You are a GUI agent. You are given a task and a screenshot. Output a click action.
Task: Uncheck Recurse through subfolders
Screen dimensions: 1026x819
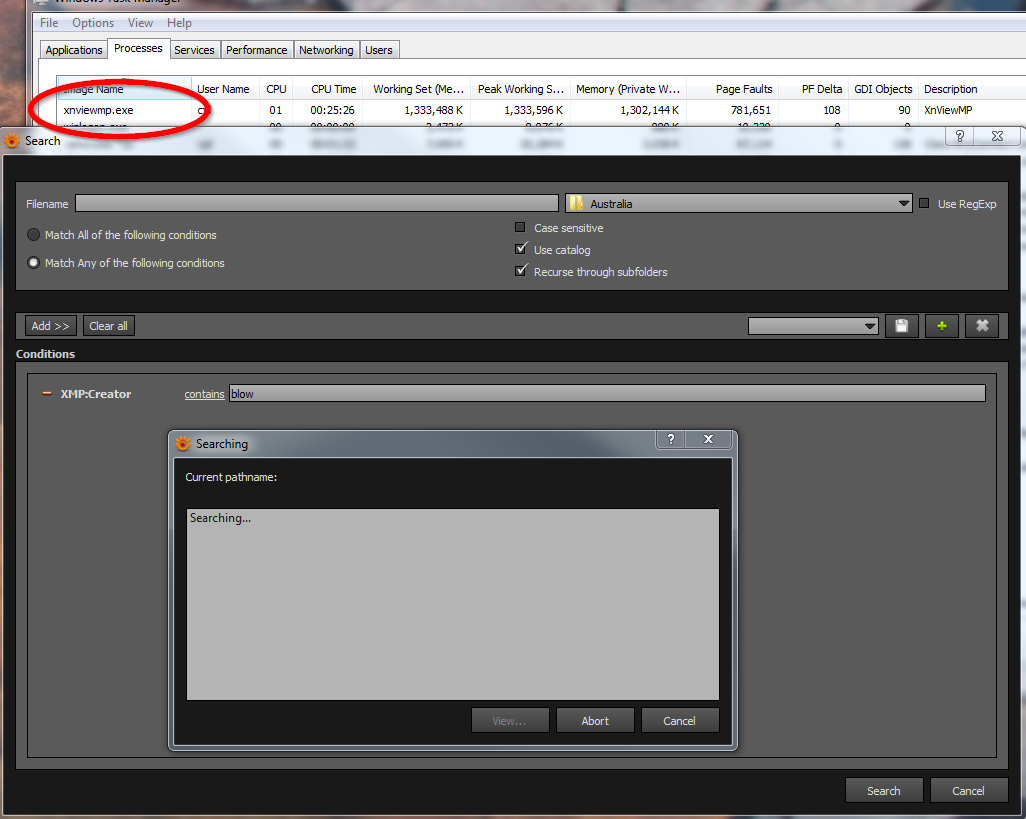coord(521,271)
